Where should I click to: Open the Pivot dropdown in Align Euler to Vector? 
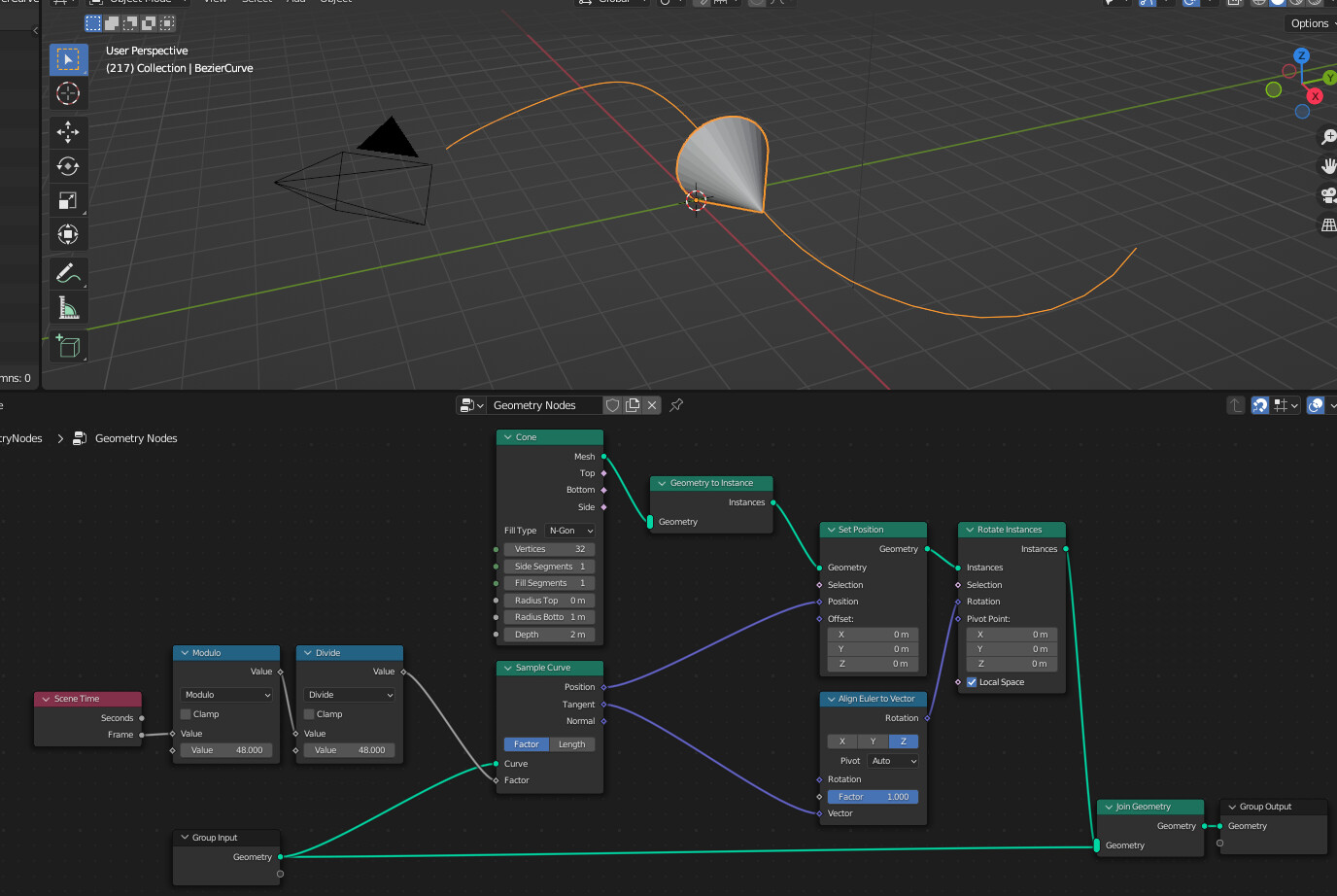point(892,760)
